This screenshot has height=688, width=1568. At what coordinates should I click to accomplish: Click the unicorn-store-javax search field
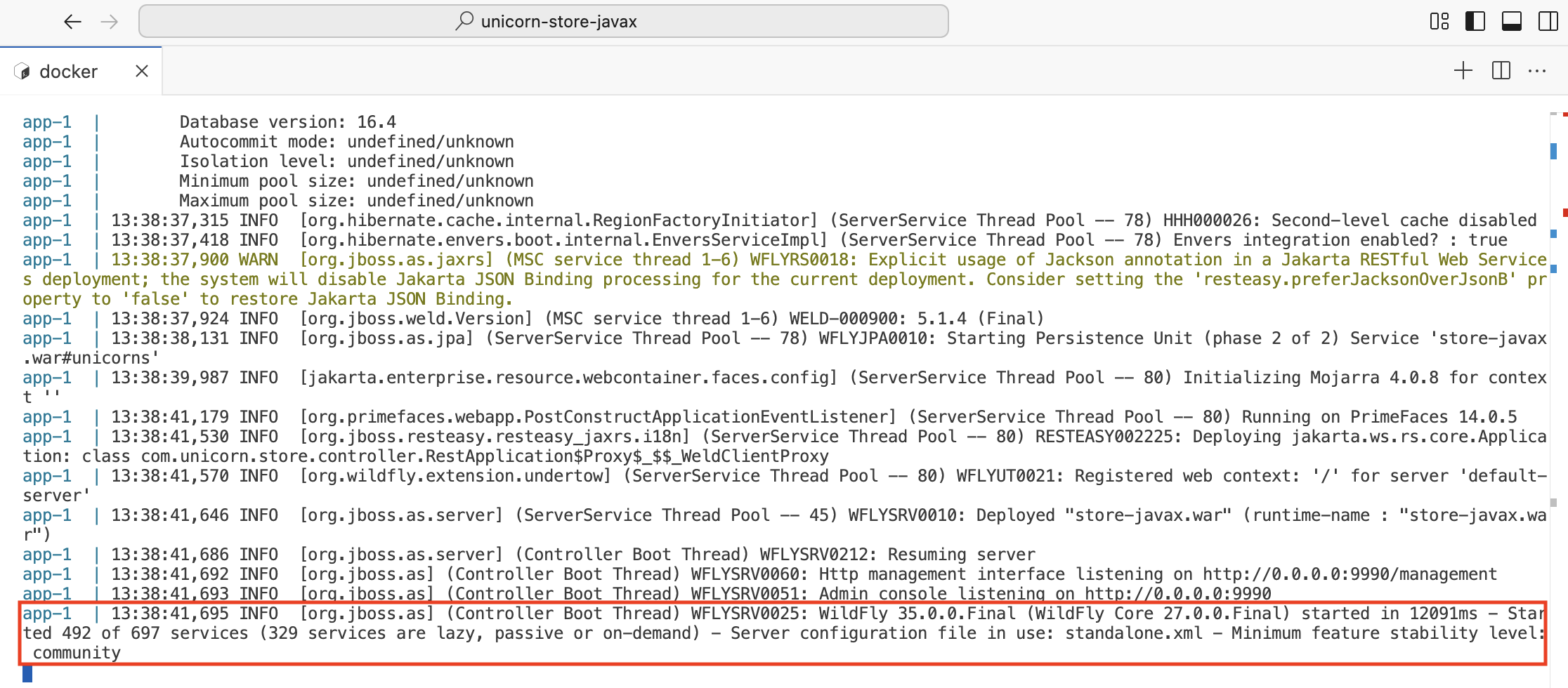tap(558, 22)
